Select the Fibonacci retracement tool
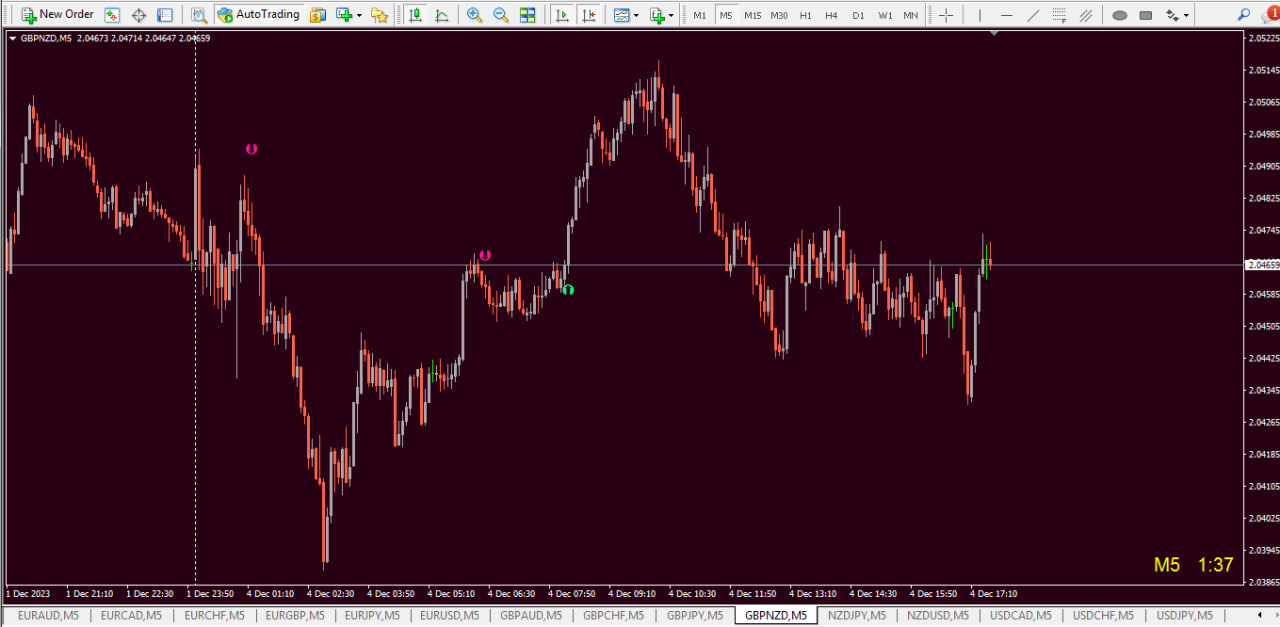The image size is (1280, 627). click(x=1059, y=15)
